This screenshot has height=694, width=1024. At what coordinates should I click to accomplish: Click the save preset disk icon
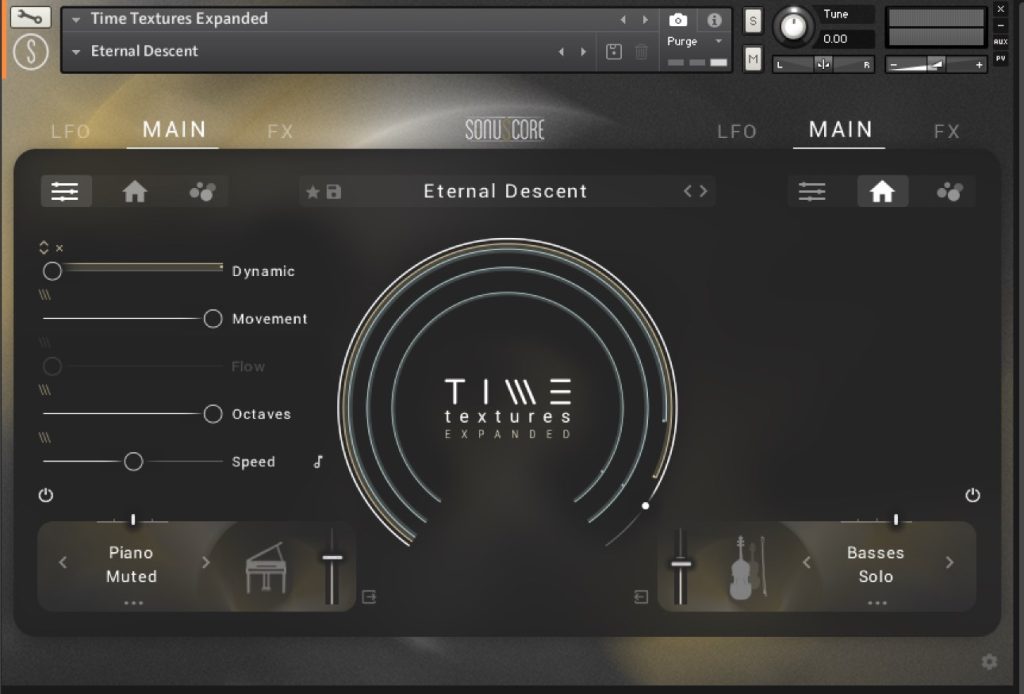click(333, 192)
